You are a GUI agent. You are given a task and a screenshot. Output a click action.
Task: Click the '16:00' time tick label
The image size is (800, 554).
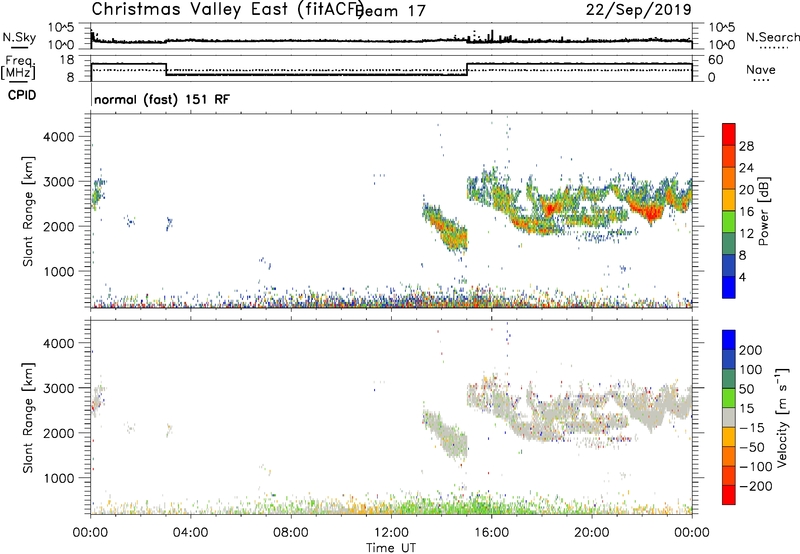tap(491, 533)
